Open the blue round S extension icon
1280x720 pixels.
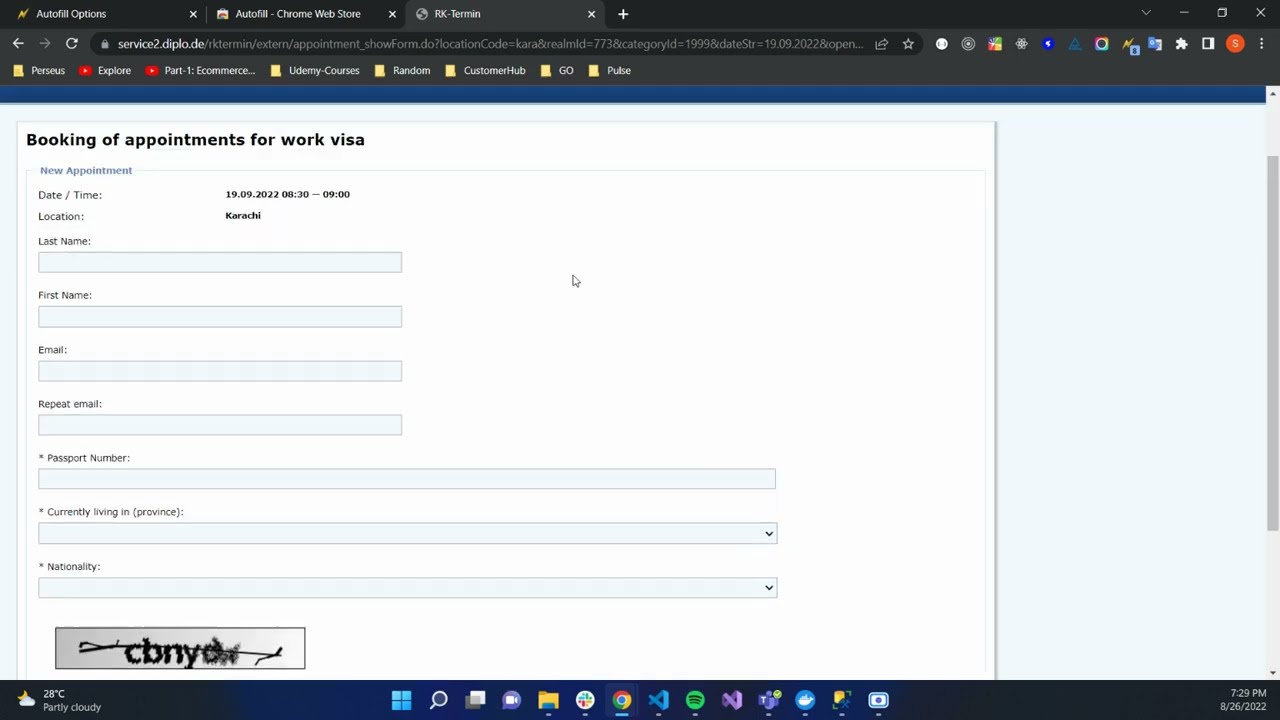(1048, 44)
